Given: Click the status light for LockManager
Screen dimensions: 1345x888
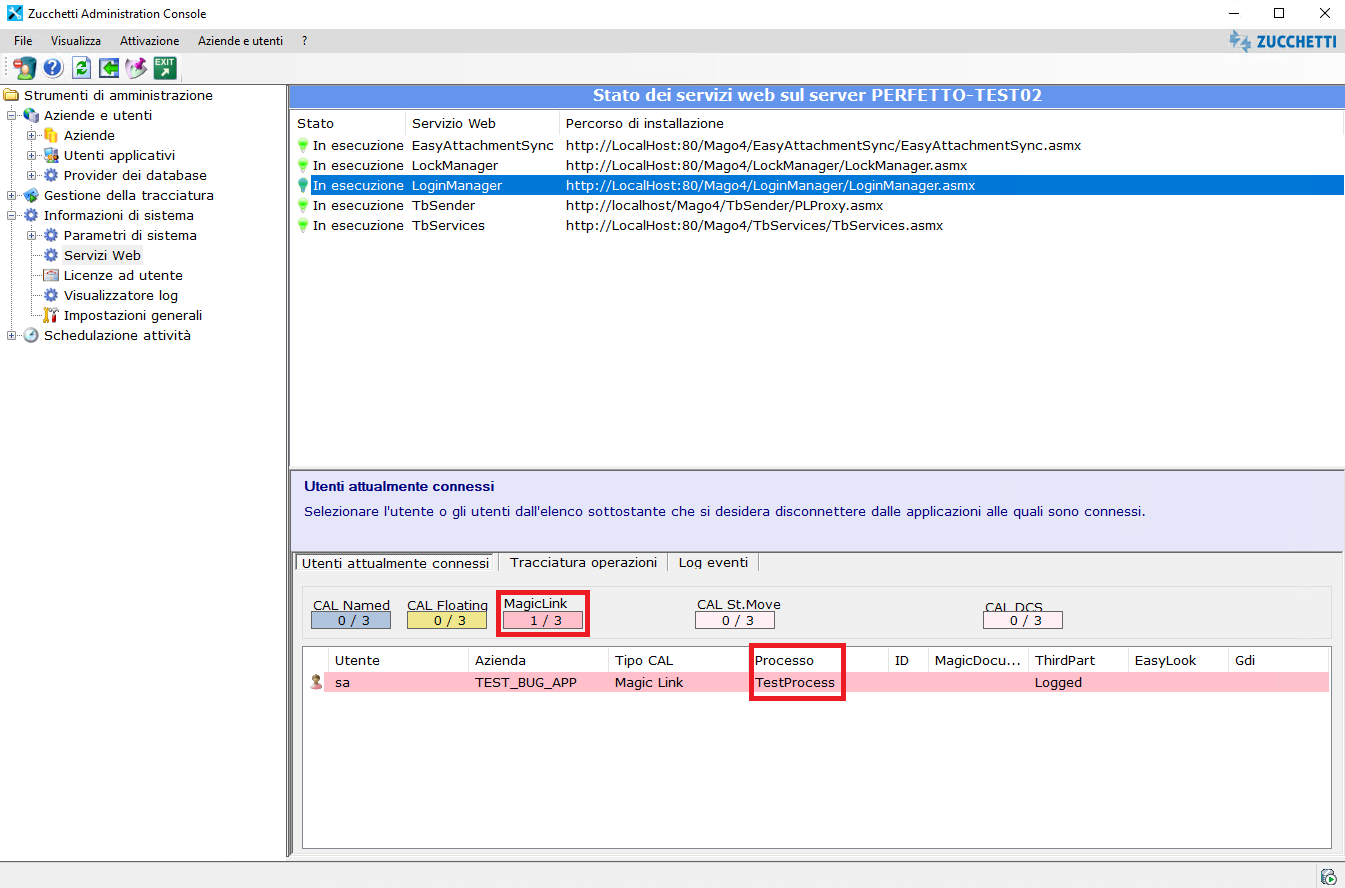Looking at the screenshot, I should [x=303, y=165].
